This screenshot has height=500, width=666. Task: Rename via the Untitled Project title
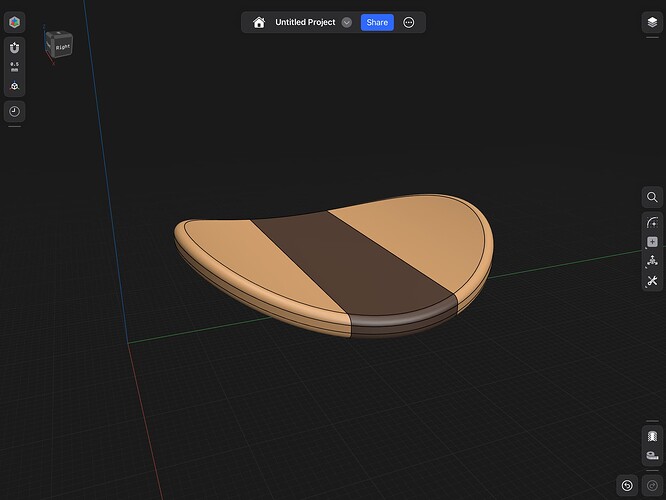[305, 22]
